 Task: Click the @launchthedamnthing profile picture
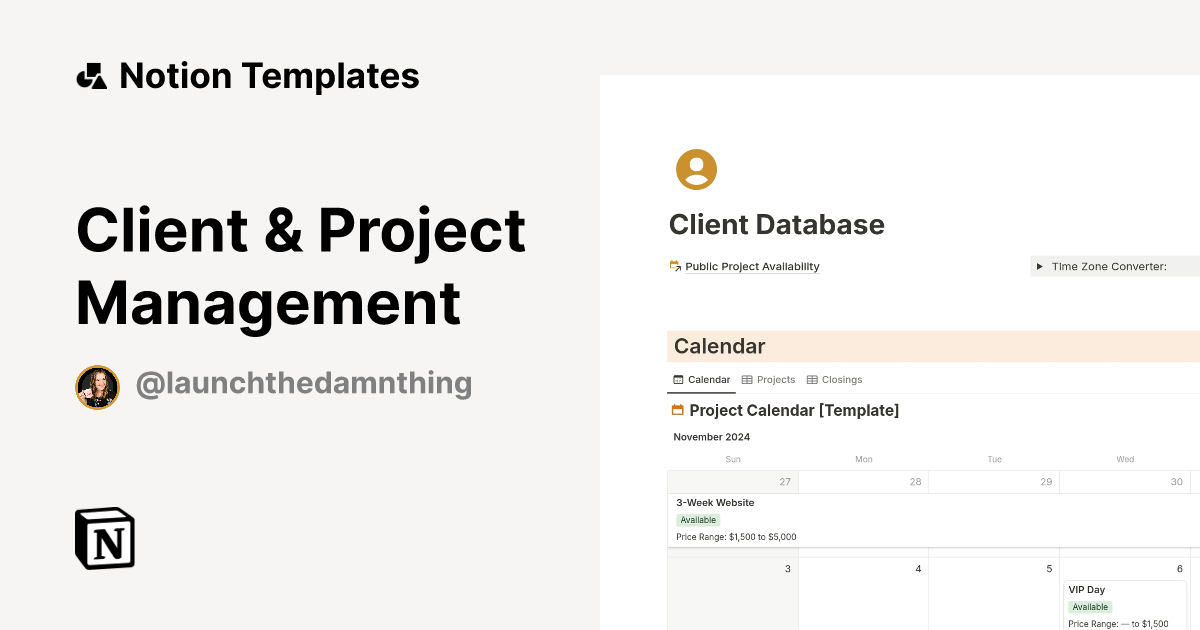point(97,387)
